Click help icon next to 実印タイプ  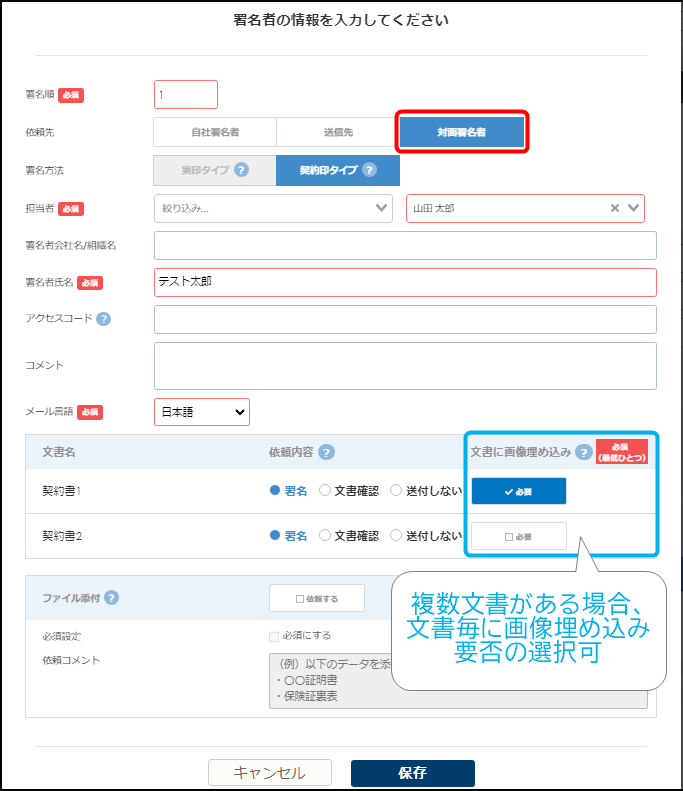[x=241, y=170]
